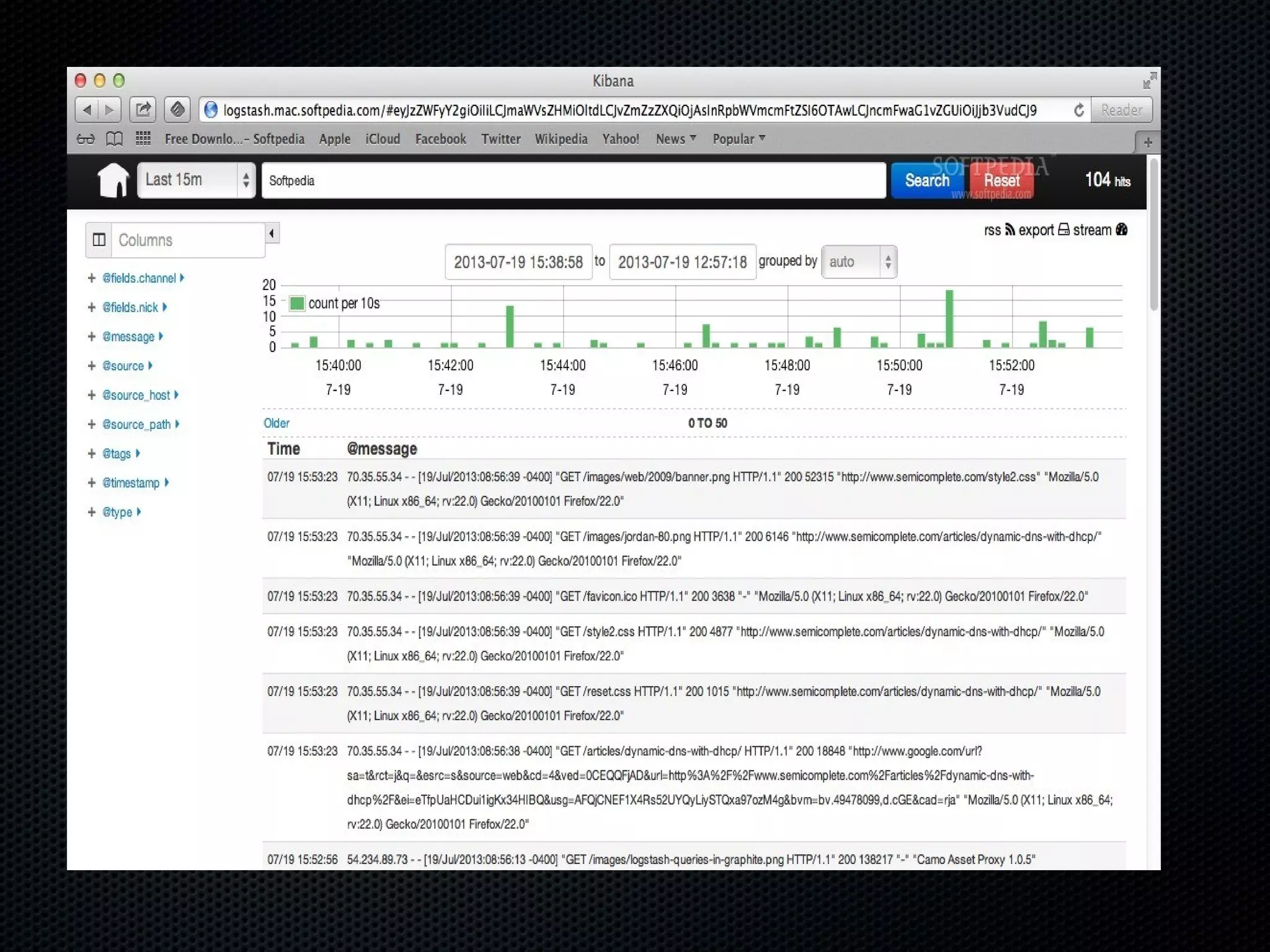This screenshot has height=952, width=1270.
Task: Click the Softpedia search query field
Action: [x=573, y=180]
